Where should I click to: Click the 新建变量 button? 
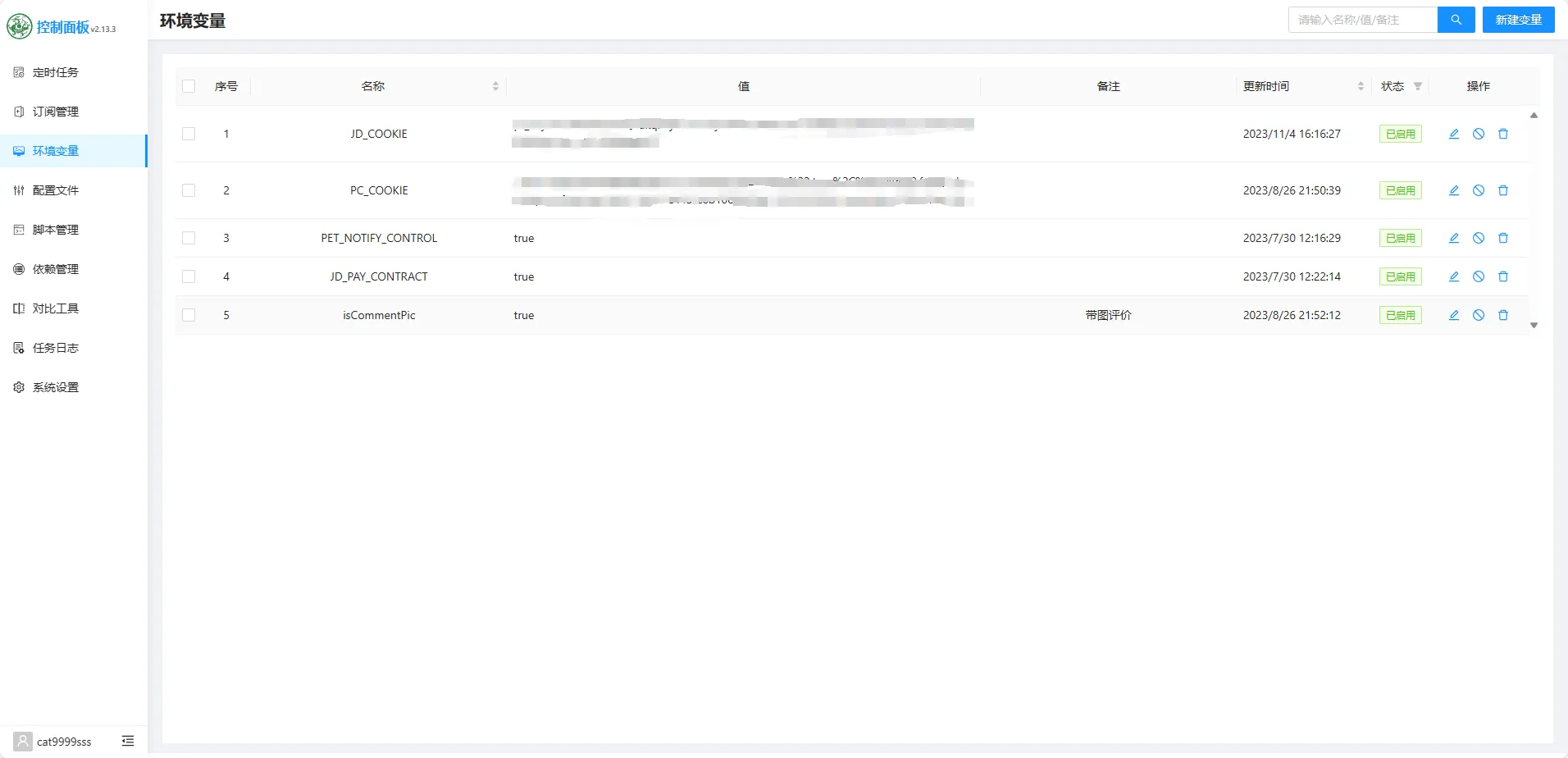(1518, 20)
